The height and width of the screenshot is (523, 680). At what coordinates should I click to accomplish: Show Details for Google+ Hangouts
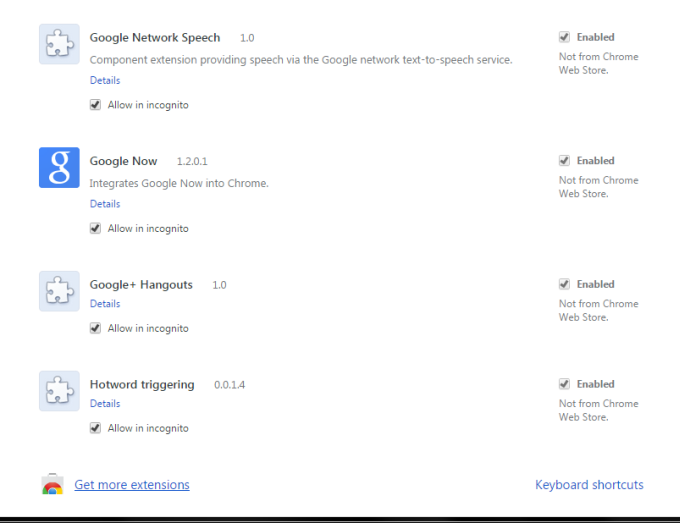click(x=105, y=304)
